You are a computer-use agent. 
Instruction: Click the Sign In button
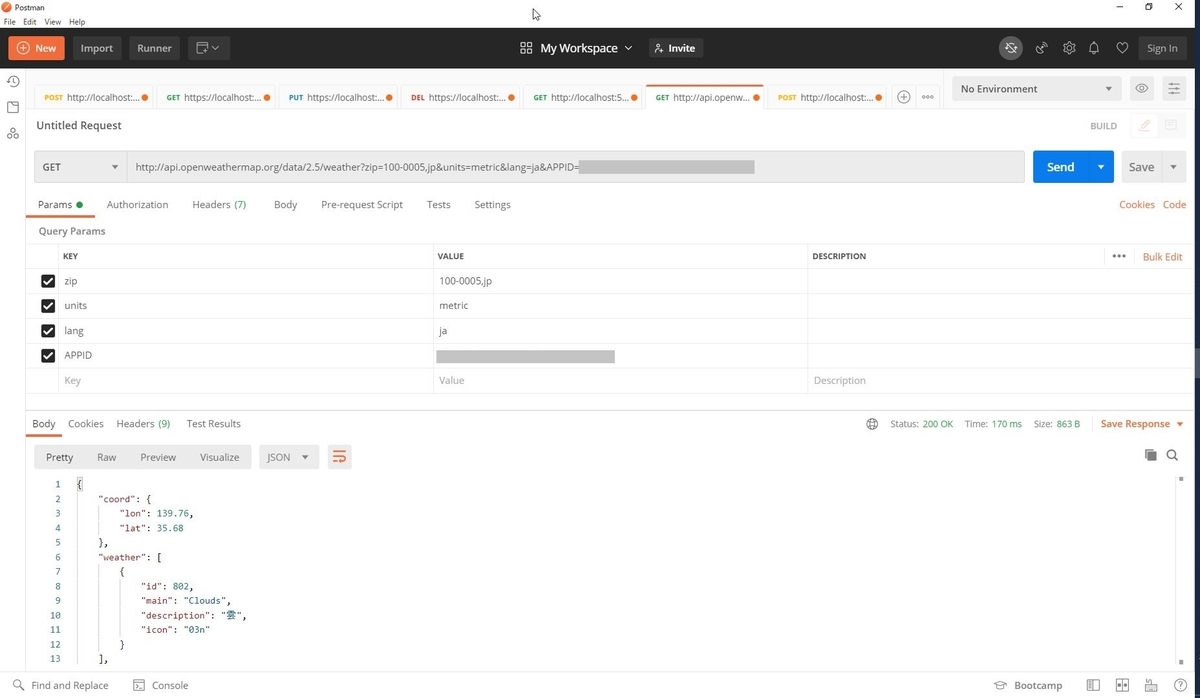[1162, 48]
